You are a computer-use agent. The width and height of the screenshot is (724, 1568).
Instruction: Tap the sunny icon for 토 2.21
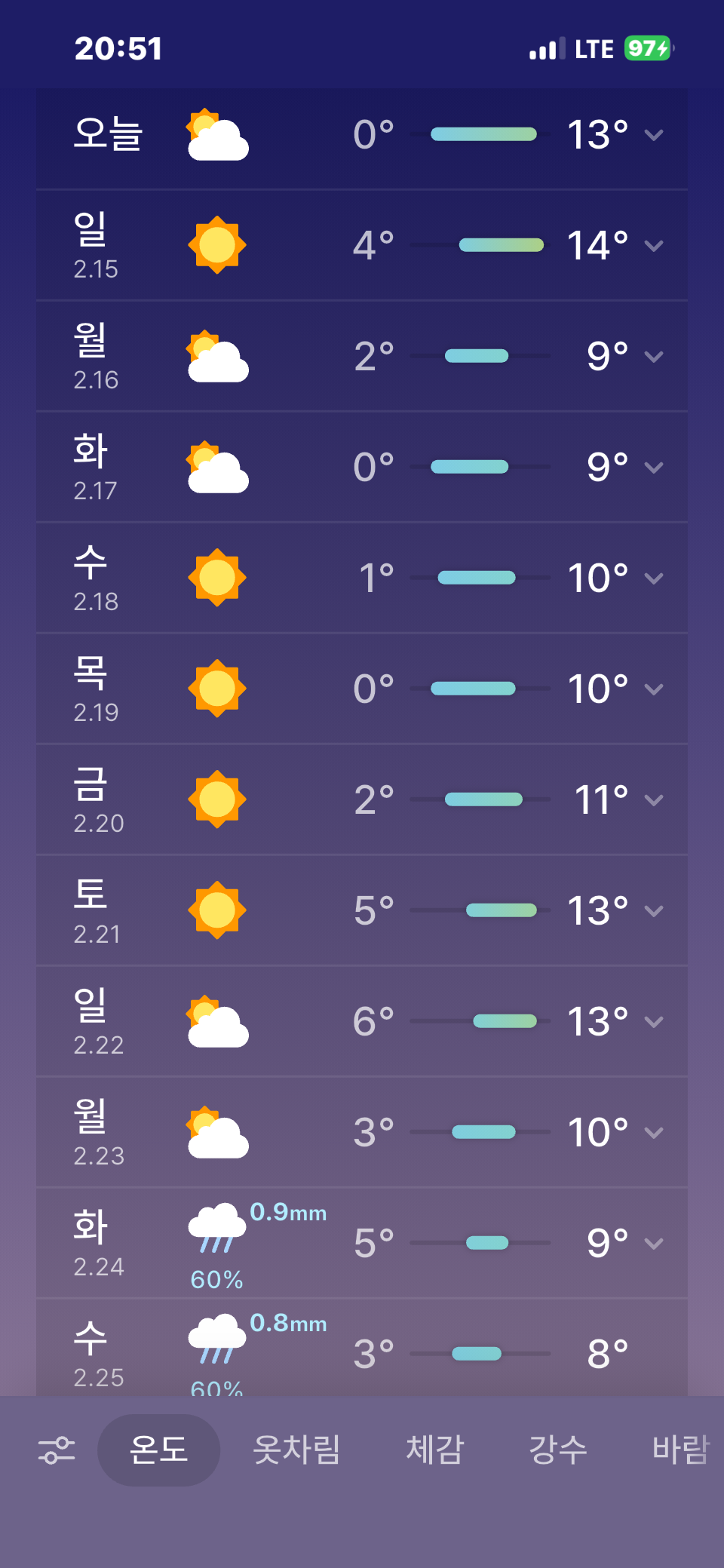(217, 910)
